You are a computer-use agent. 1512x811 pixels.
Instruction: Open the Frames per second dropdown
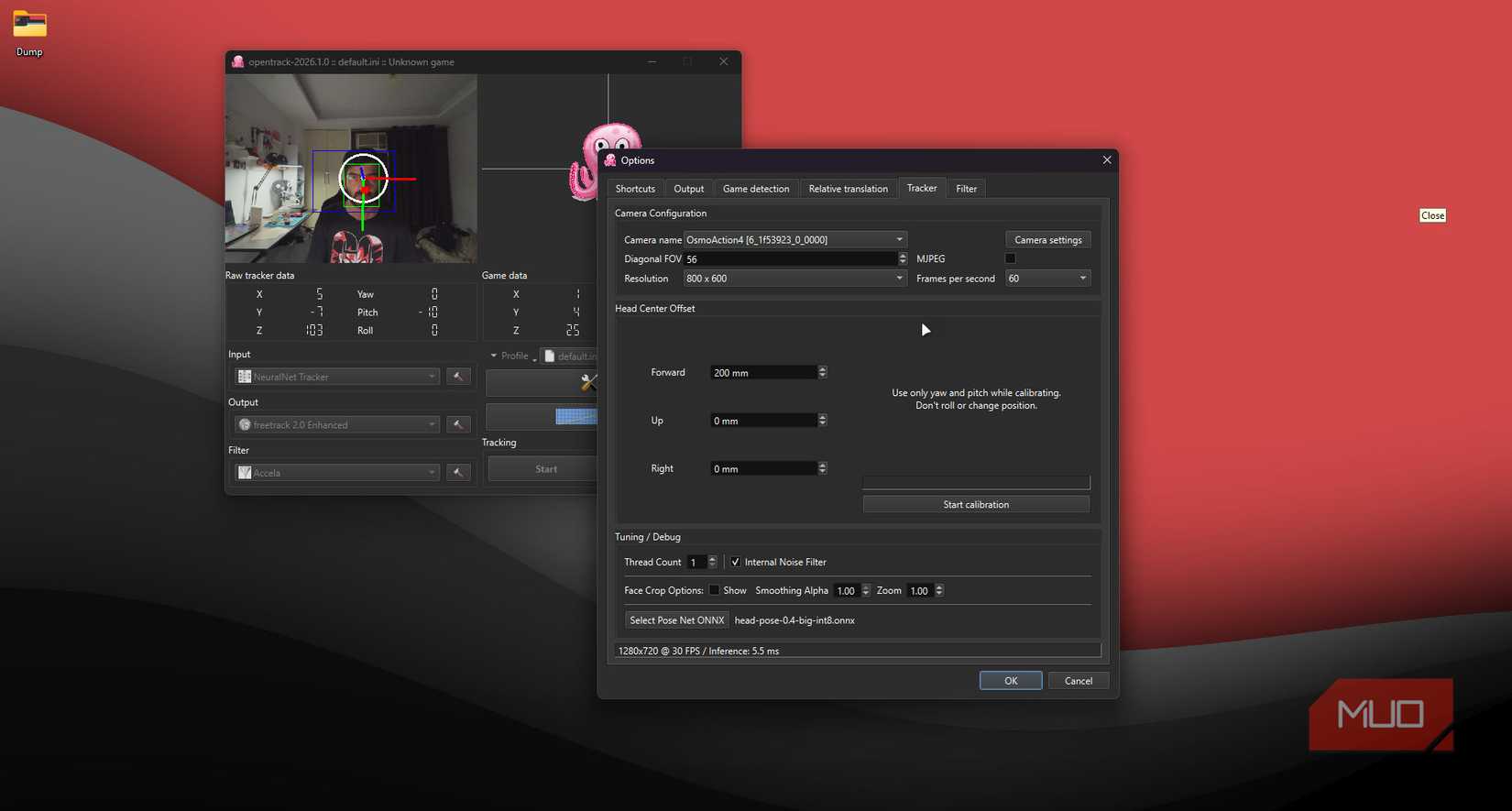tap(1047, 278)
